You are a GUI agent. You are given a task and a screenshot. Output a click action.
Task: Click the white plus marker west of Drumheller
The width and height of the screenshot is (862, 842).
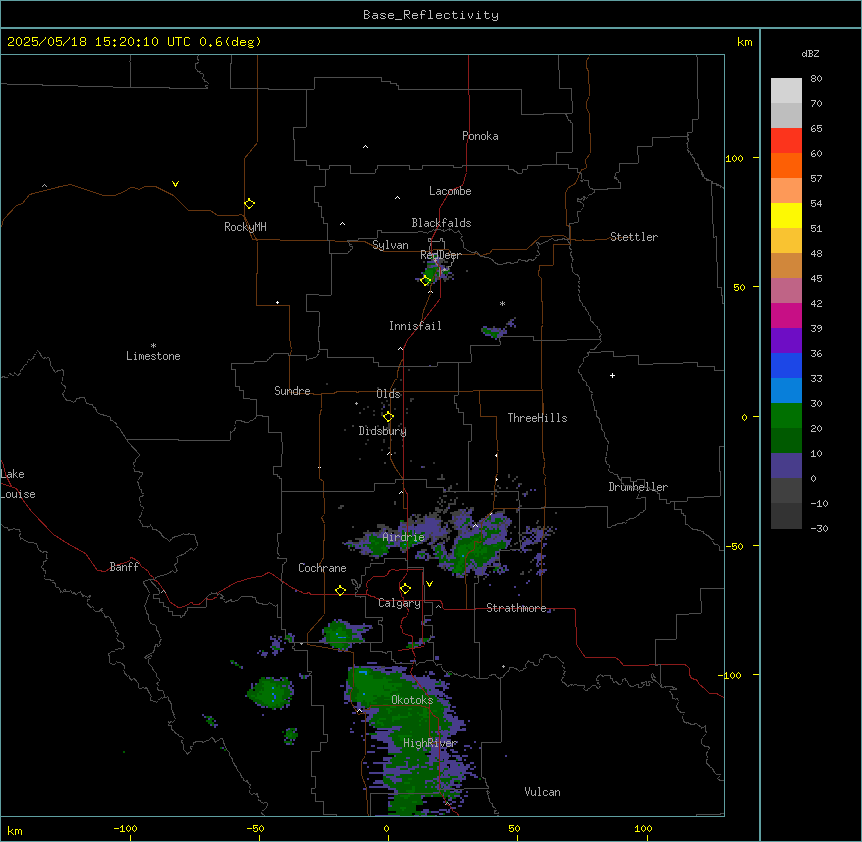pos(612,375)
